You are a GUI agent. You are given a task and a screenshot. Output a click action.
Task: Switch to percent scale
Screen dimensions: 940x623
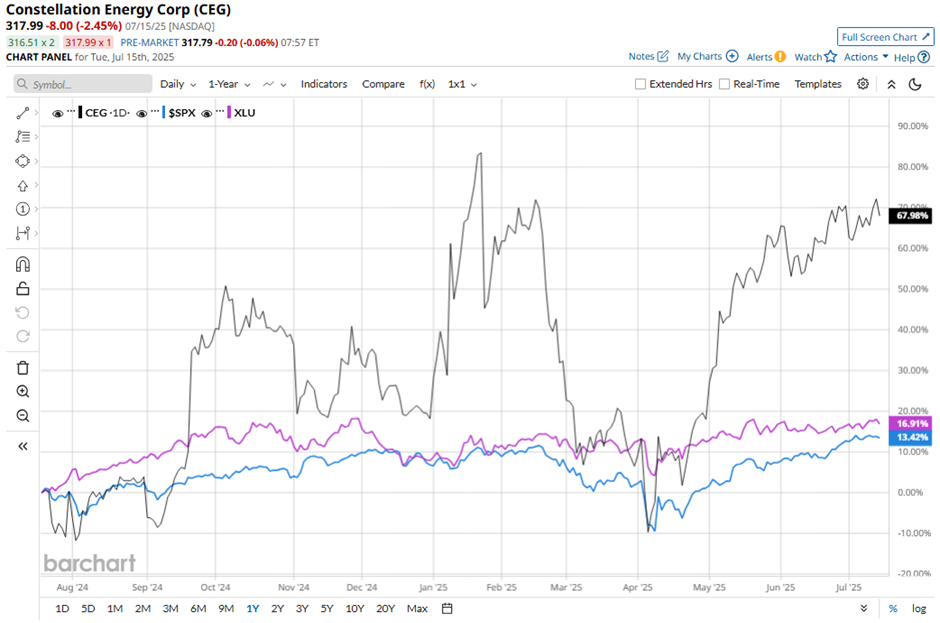pyautogui.click(x=893, y=609)
